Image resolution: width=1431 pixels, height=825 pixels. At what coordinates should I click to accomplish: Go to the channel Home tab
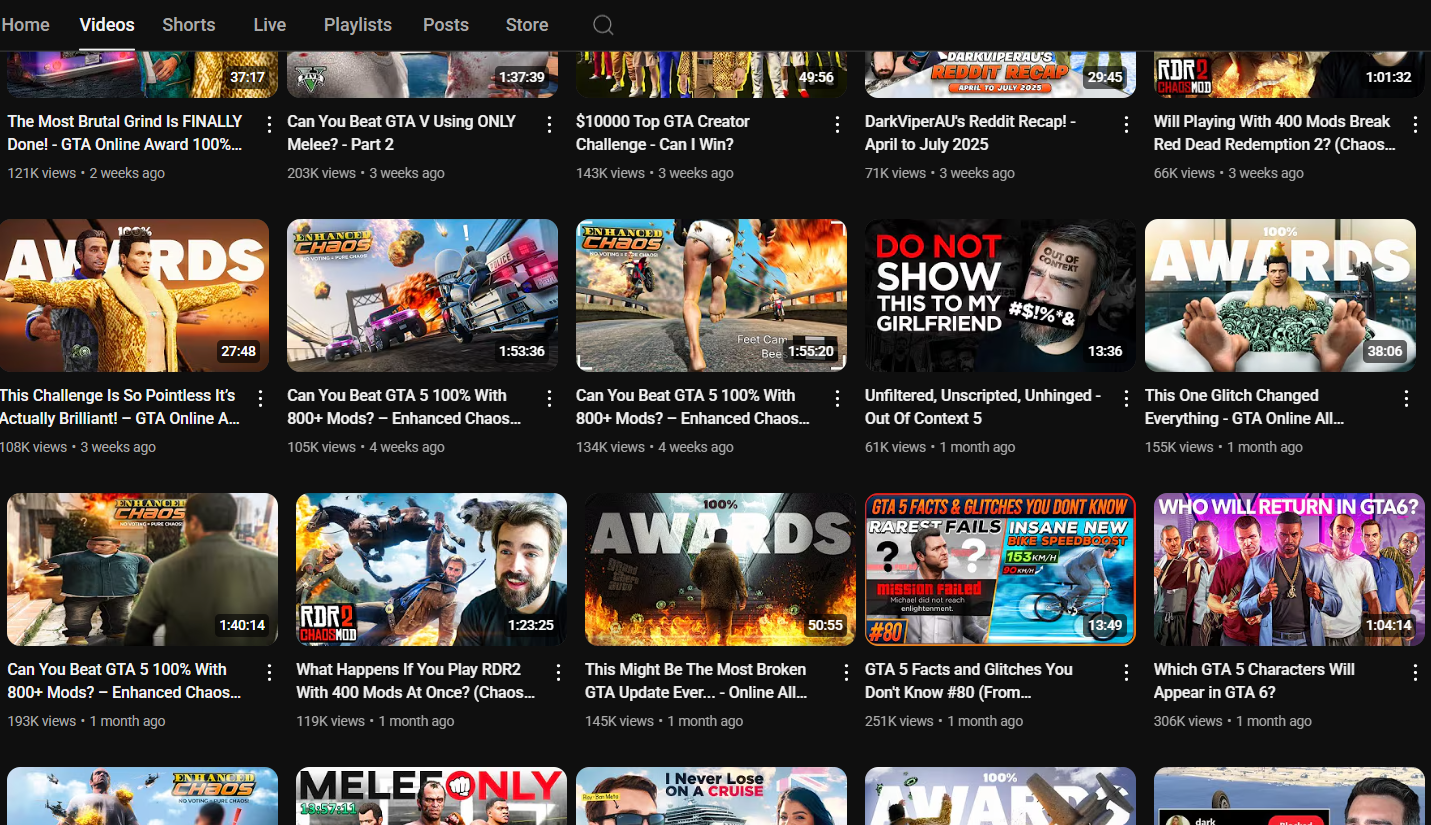point(25,25)
